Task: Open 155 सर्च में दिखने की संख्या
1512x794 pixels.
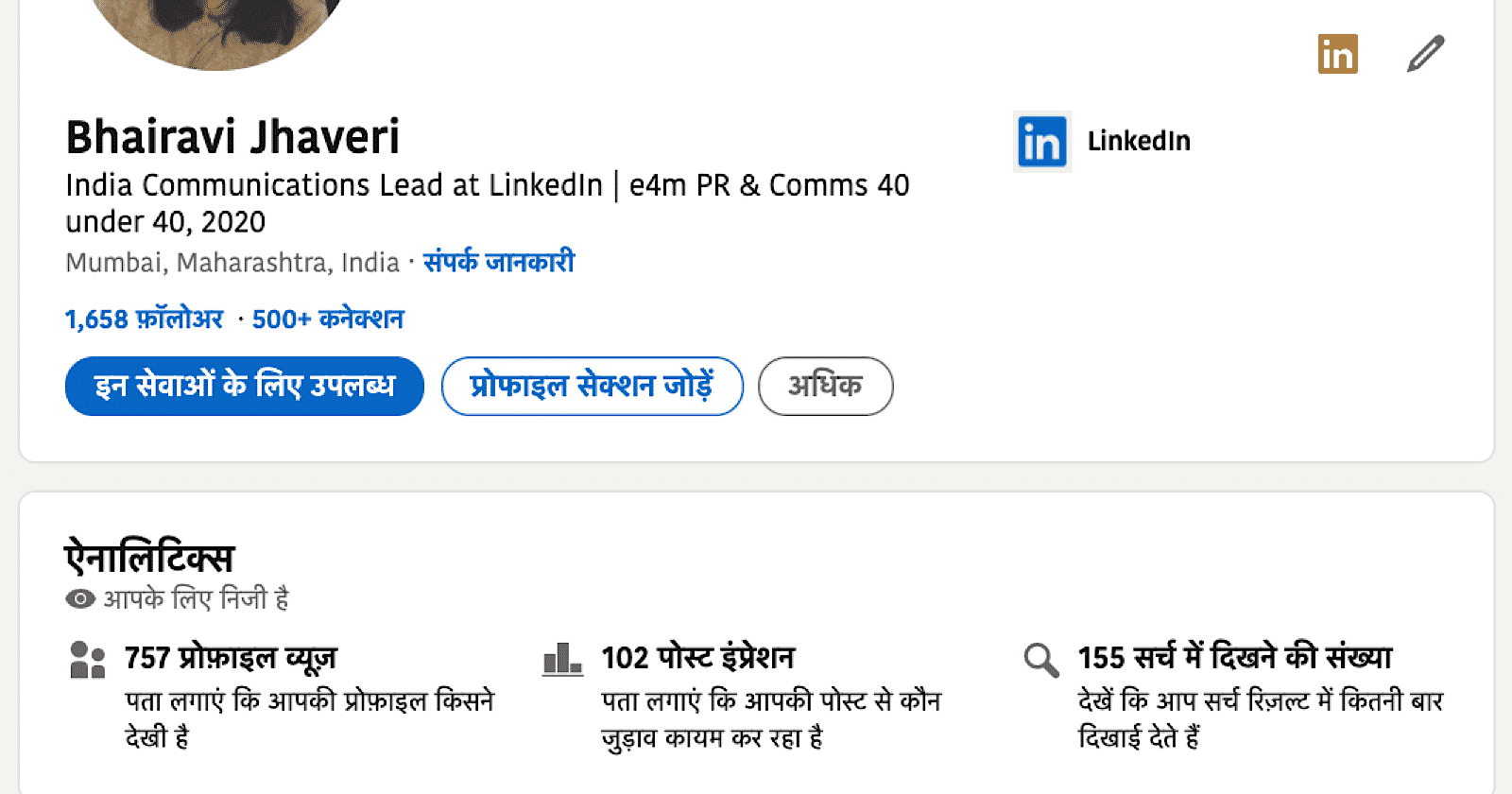Action: pyautogui.click(x=1235, y=658)
